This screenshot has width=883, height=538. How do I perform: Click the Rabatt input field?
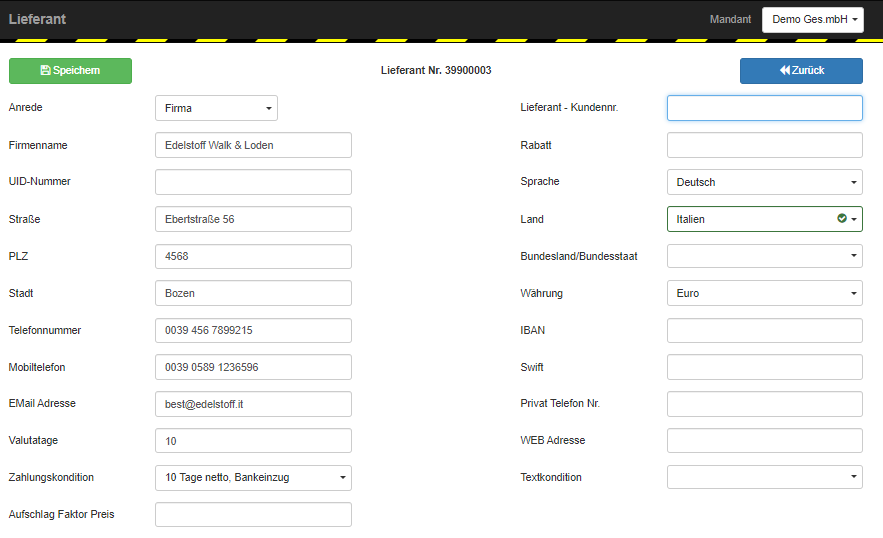click(x=764, y=145)
